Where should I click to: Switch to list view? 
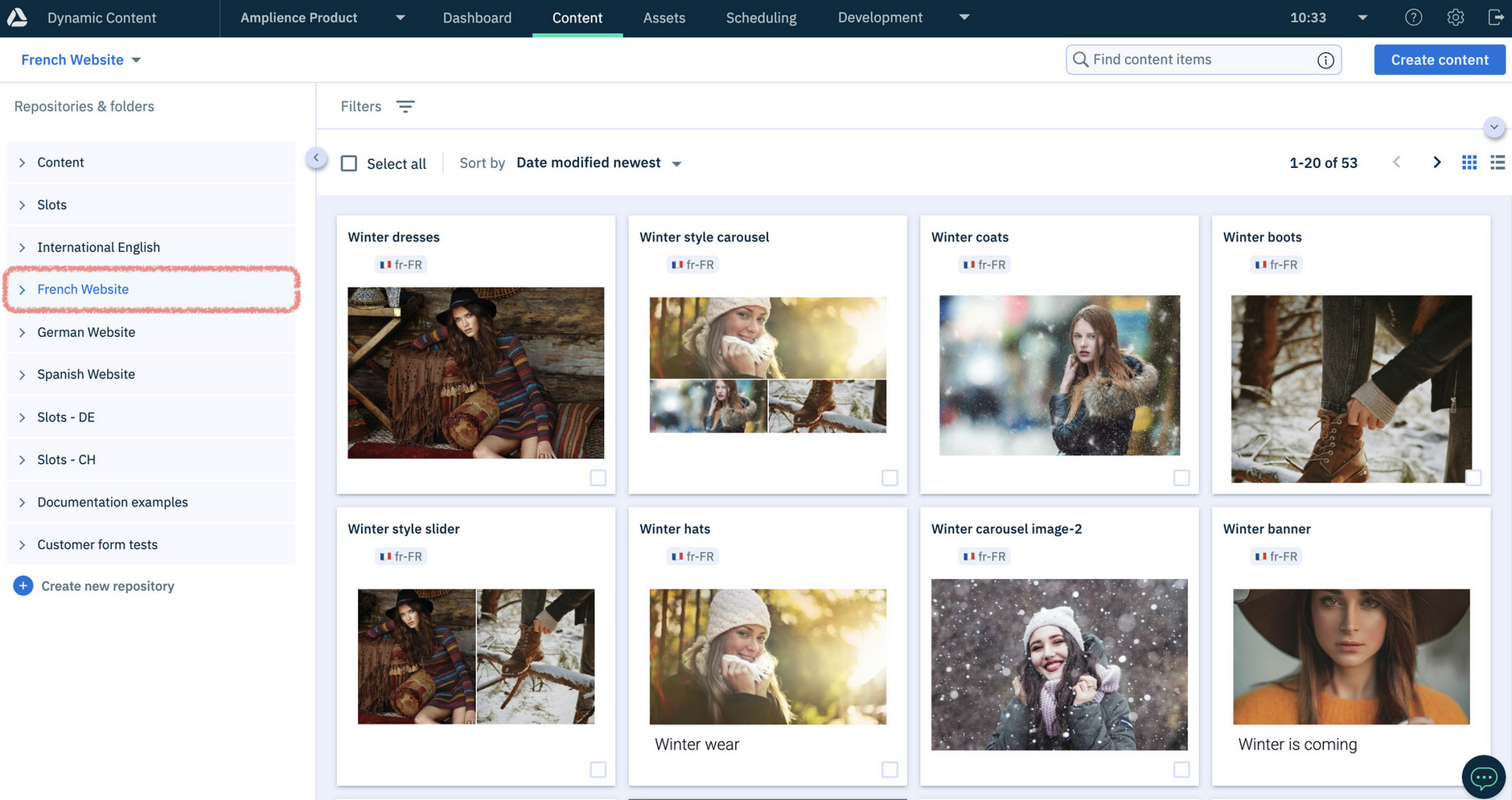point(1498,162)
